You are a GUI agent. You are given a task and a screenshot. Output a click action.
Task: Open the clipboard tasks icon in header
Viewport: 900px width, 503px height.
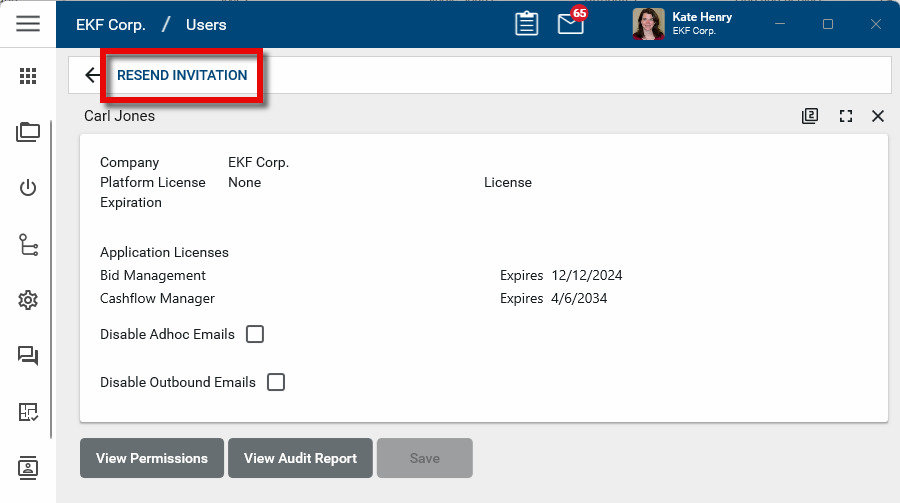click(527, 24)
